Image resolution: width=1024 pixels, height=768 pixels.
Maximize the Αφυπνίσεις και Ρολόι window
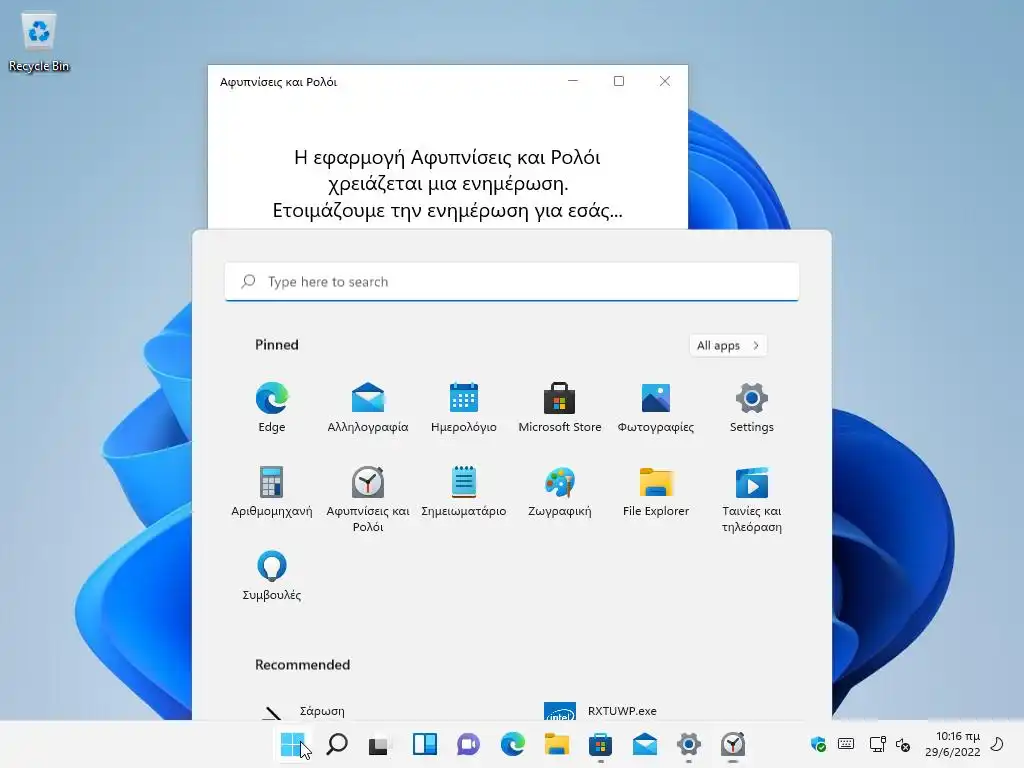(618, 81)
